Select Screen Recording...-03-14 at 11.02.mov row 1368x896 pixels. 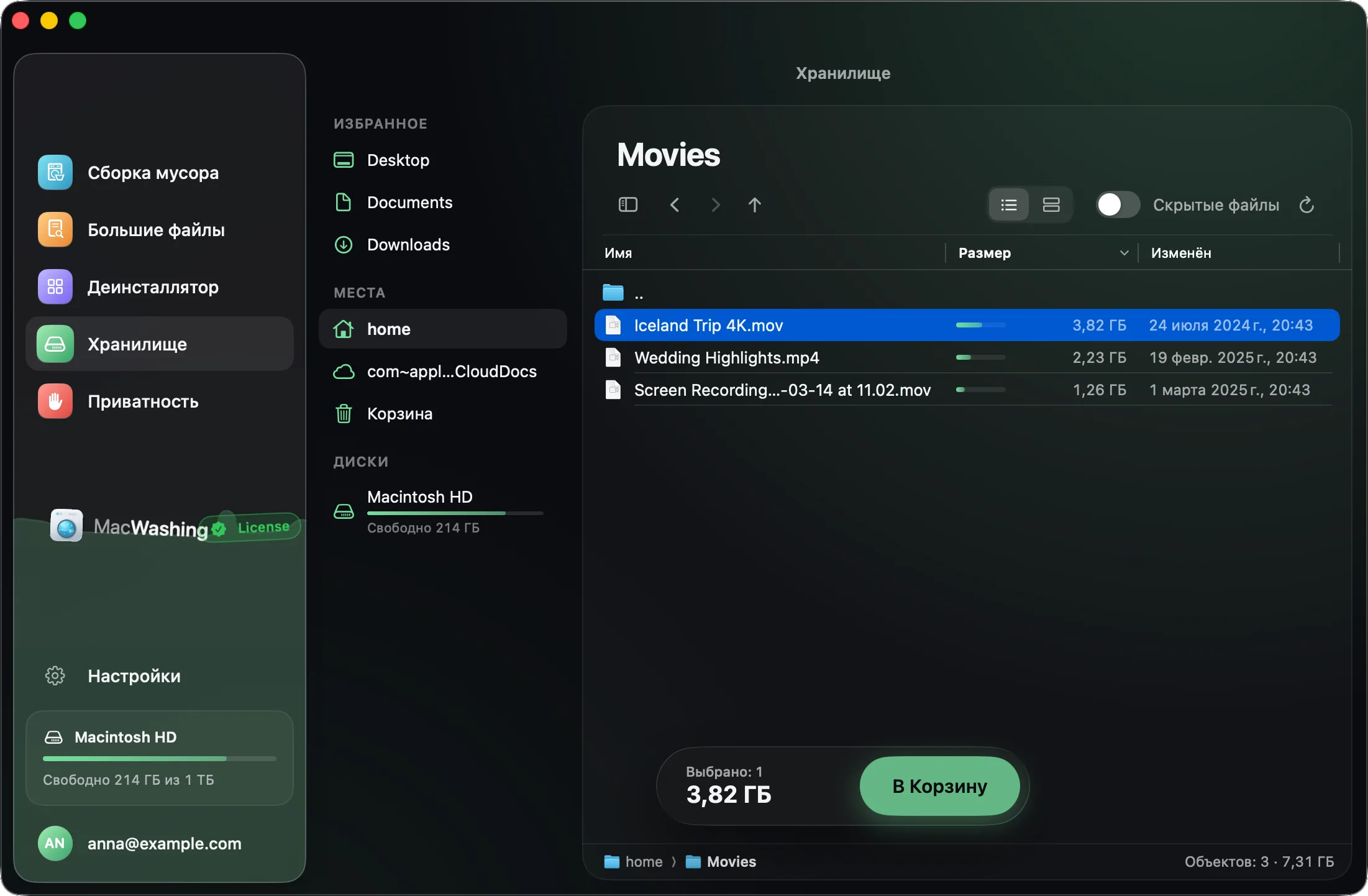point(967,390)
